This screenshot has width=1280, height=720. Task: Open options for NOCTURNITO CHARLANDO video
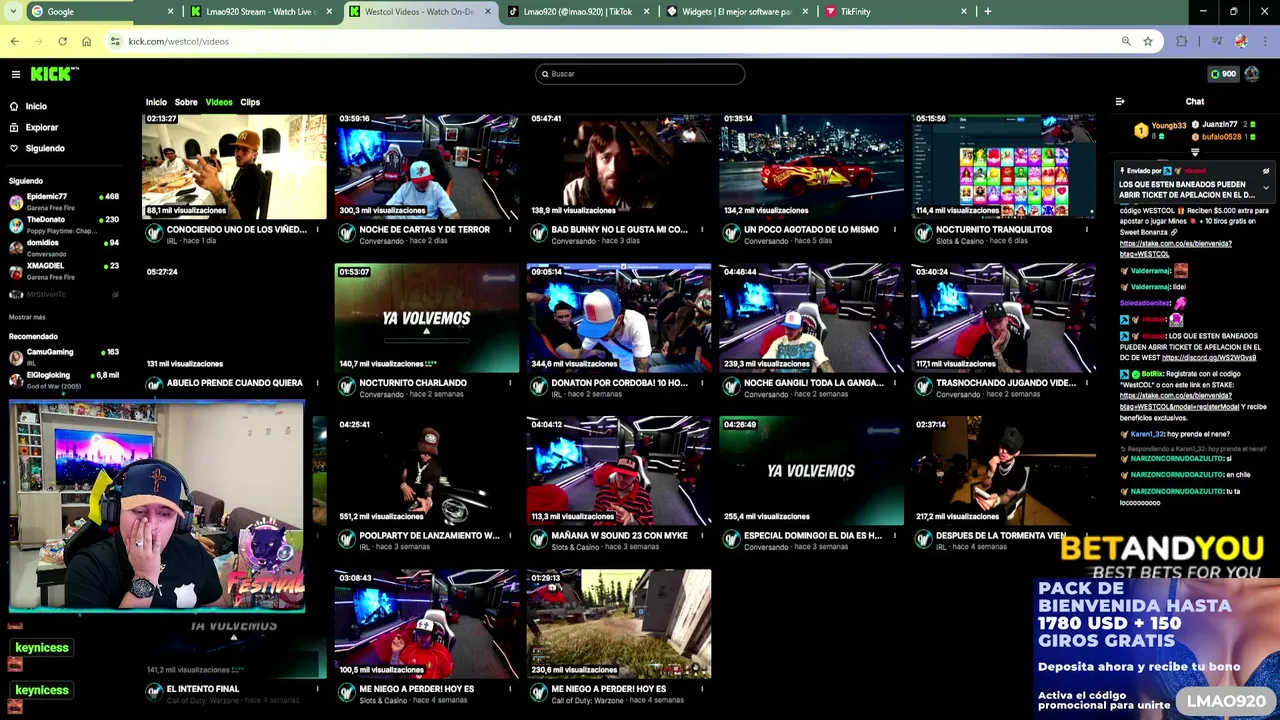point(510,383)
